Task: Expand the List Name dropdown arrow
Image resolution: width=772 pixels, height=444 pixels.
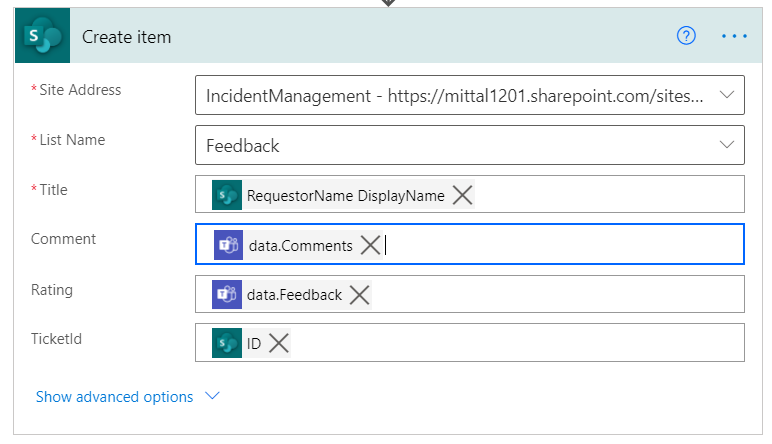Action: pos(727,146)
